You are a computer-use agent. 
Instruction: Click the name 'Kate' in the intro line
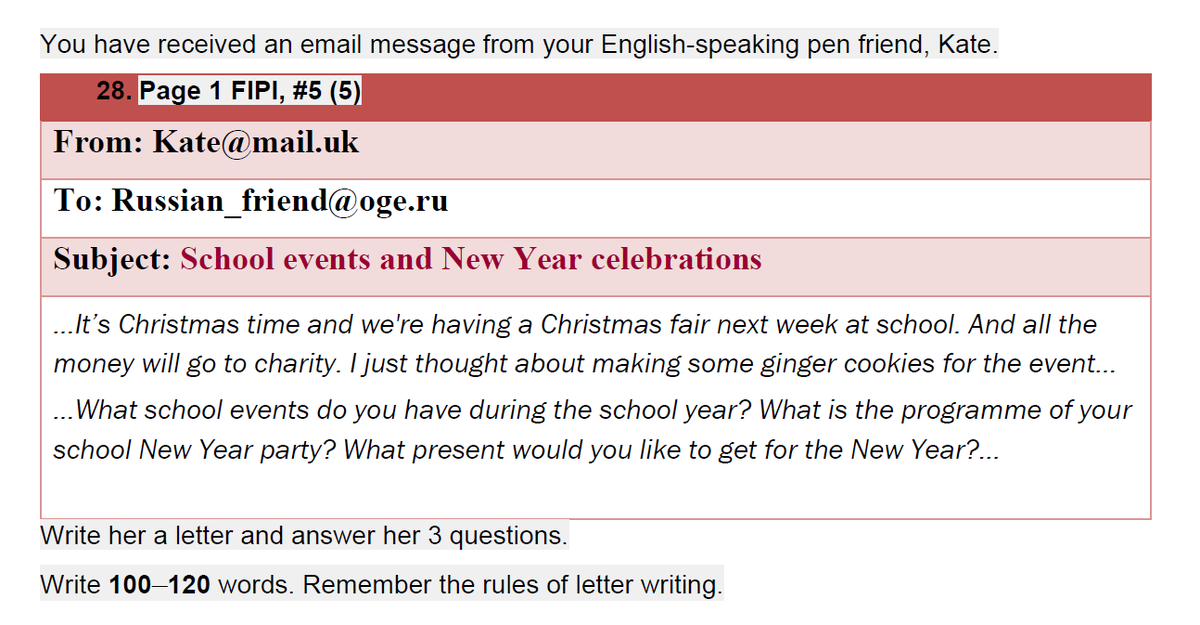tap(964, 45)
